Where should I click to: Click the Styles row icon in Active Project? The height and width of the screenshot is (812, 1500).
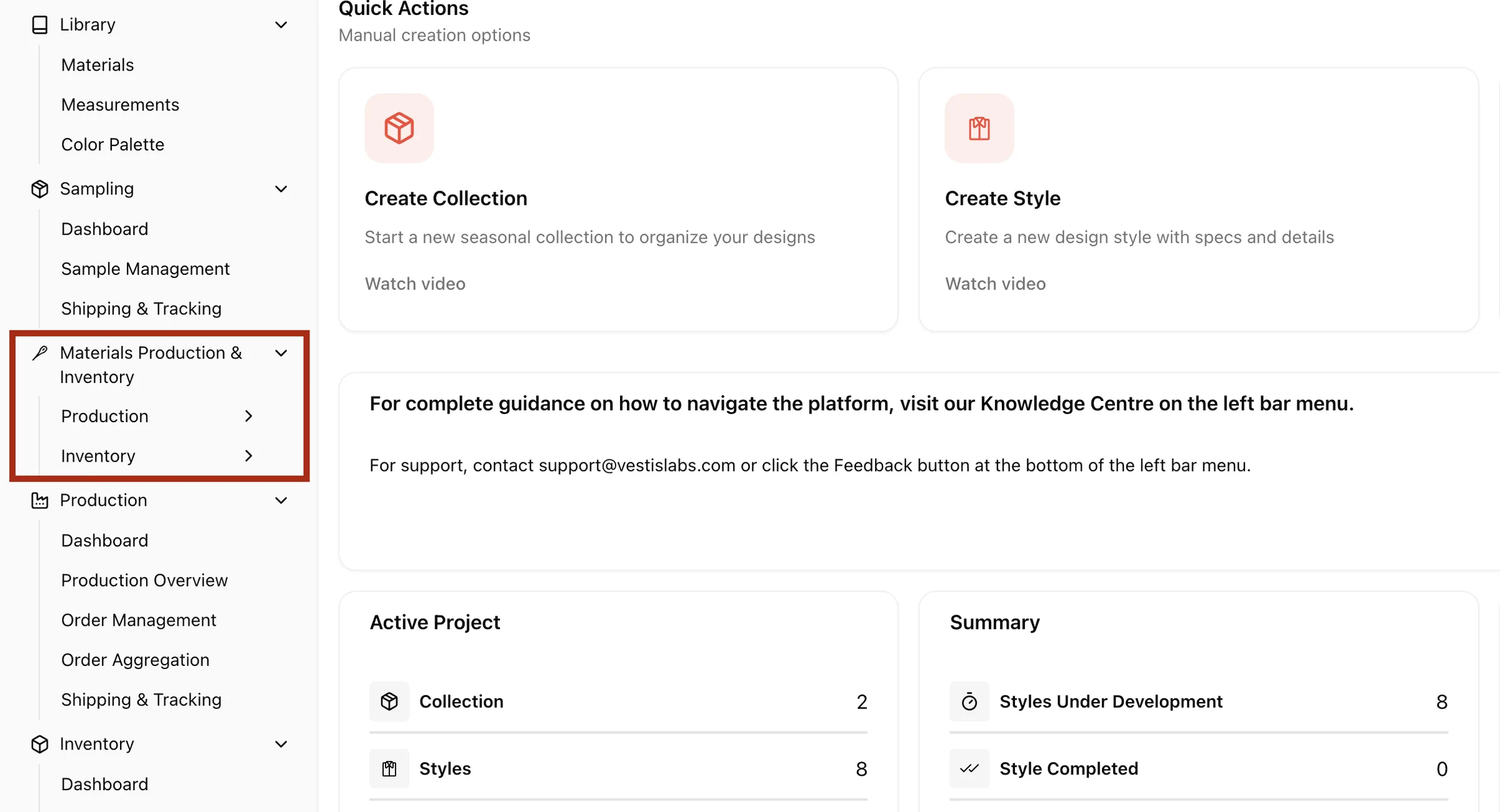coord(389,768)
